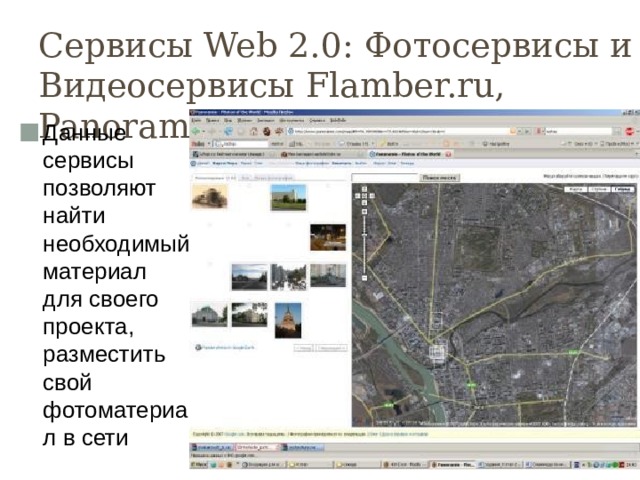
Task: Go to the previous page of photos
Action: pos(304,348)
